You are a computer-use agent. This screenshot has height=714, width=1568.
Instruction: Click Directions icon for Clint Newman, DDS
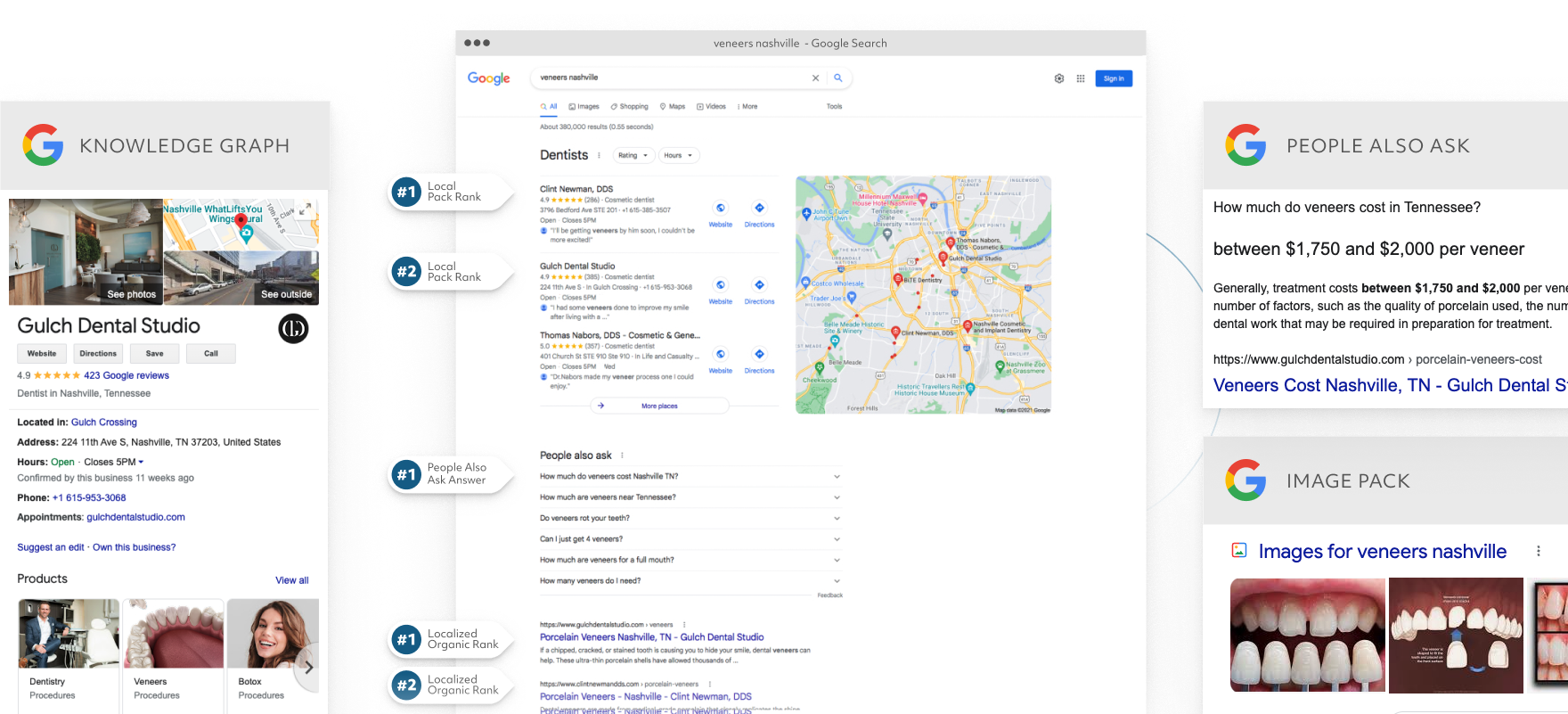759,208
